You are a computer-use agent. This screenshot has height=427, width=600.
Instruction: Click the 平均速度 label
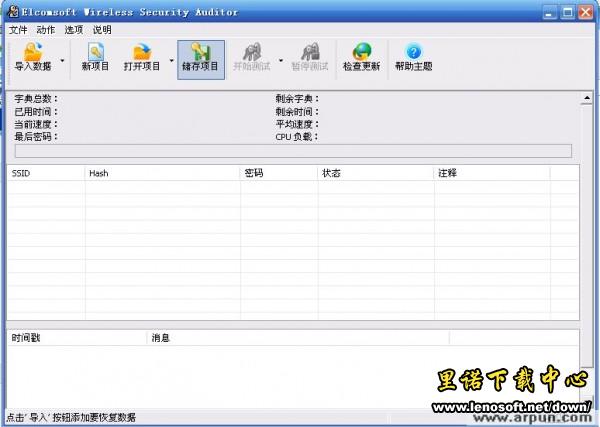(297, 124)
